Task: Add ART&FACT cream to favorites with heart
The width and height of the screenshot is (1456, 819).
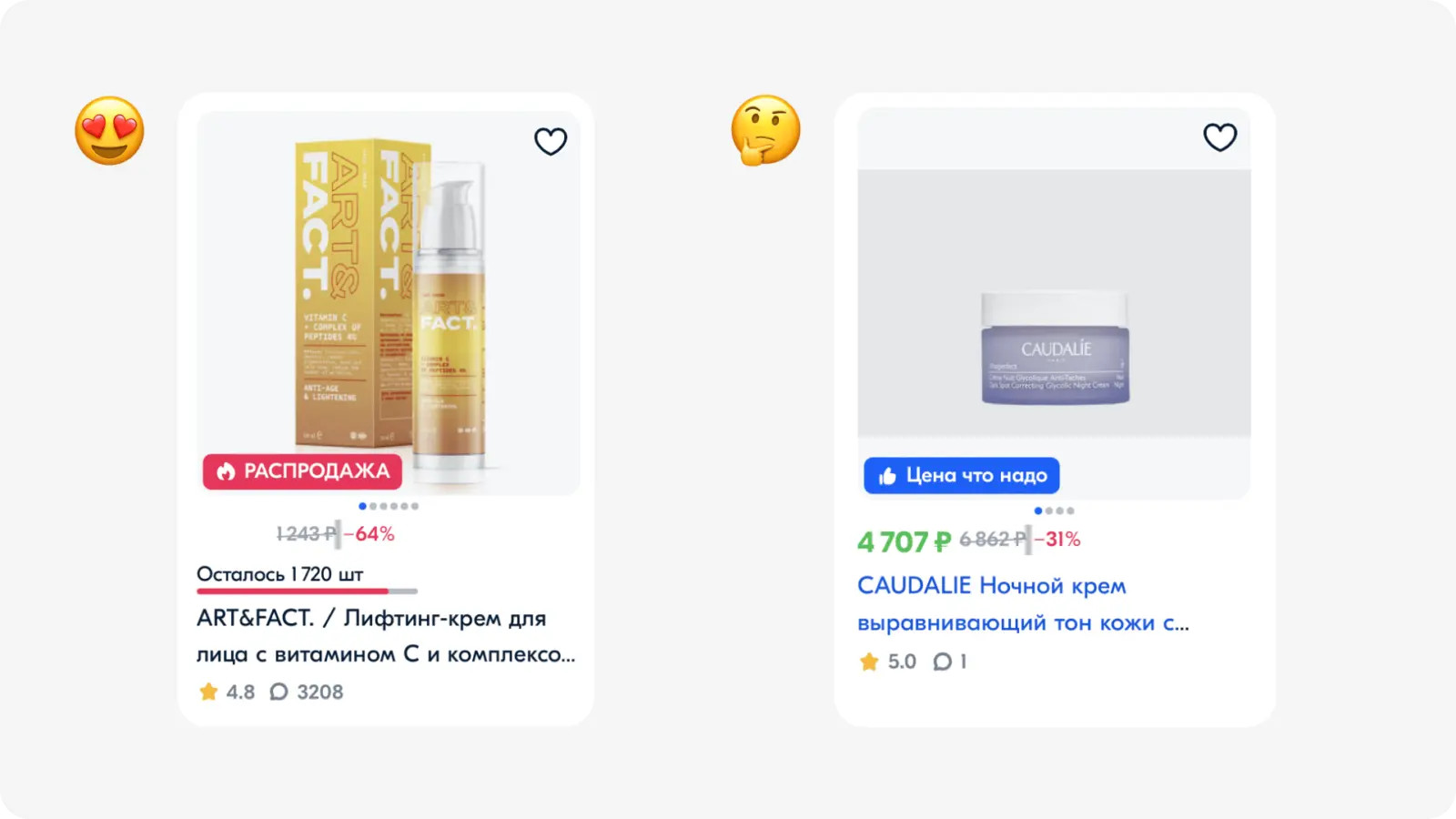Action: coord(551,141)
